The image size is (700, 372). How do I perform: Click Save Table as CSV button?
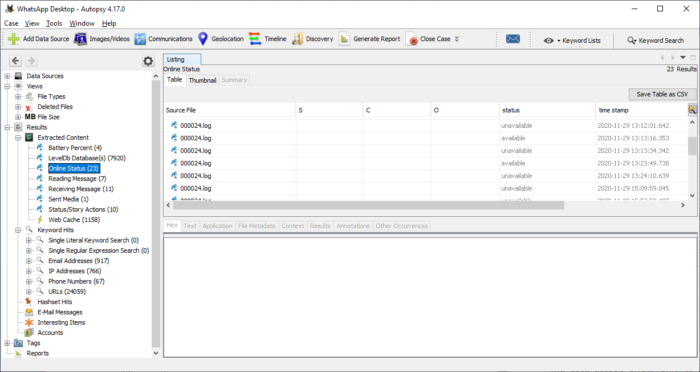[x=662, y=94]
